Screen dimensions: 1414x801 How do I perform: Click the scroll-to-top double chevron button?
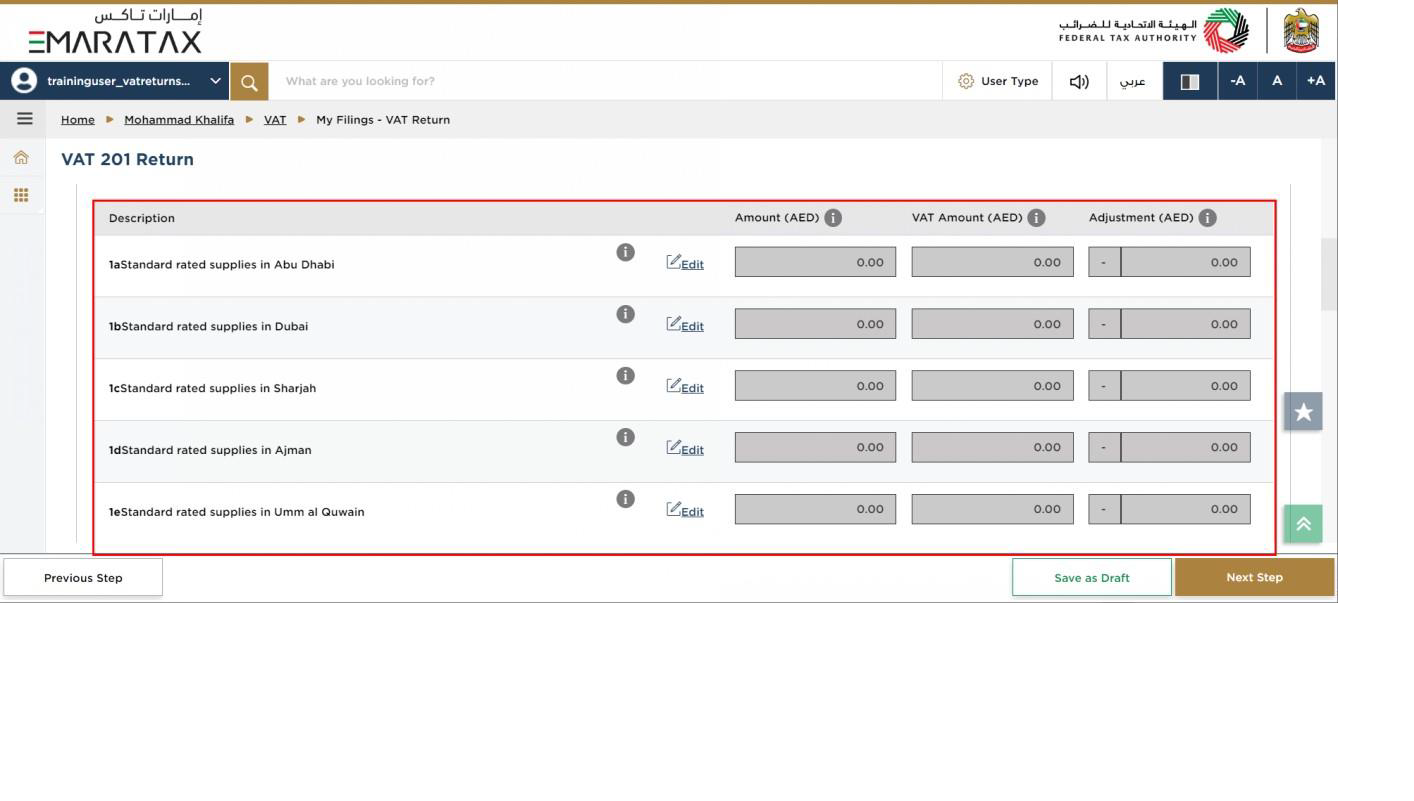click(x=1303, y=523)
